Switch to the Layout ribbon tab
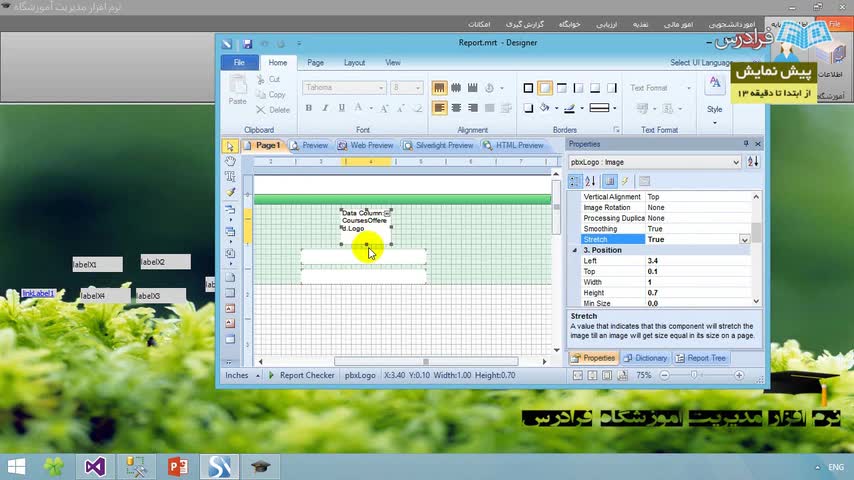 354,63
